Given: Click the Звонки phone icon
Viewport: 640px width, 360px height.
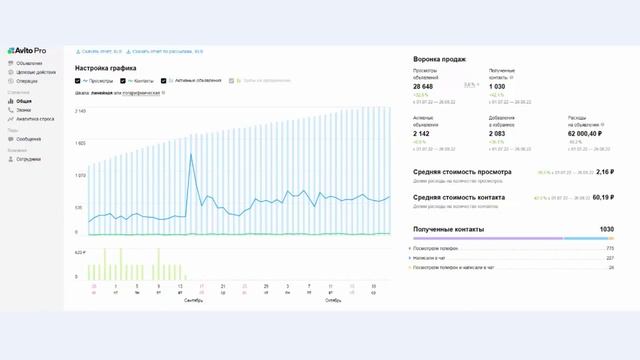Looking at the screenshot, I should pyautogui.click(x=11, y=110).
